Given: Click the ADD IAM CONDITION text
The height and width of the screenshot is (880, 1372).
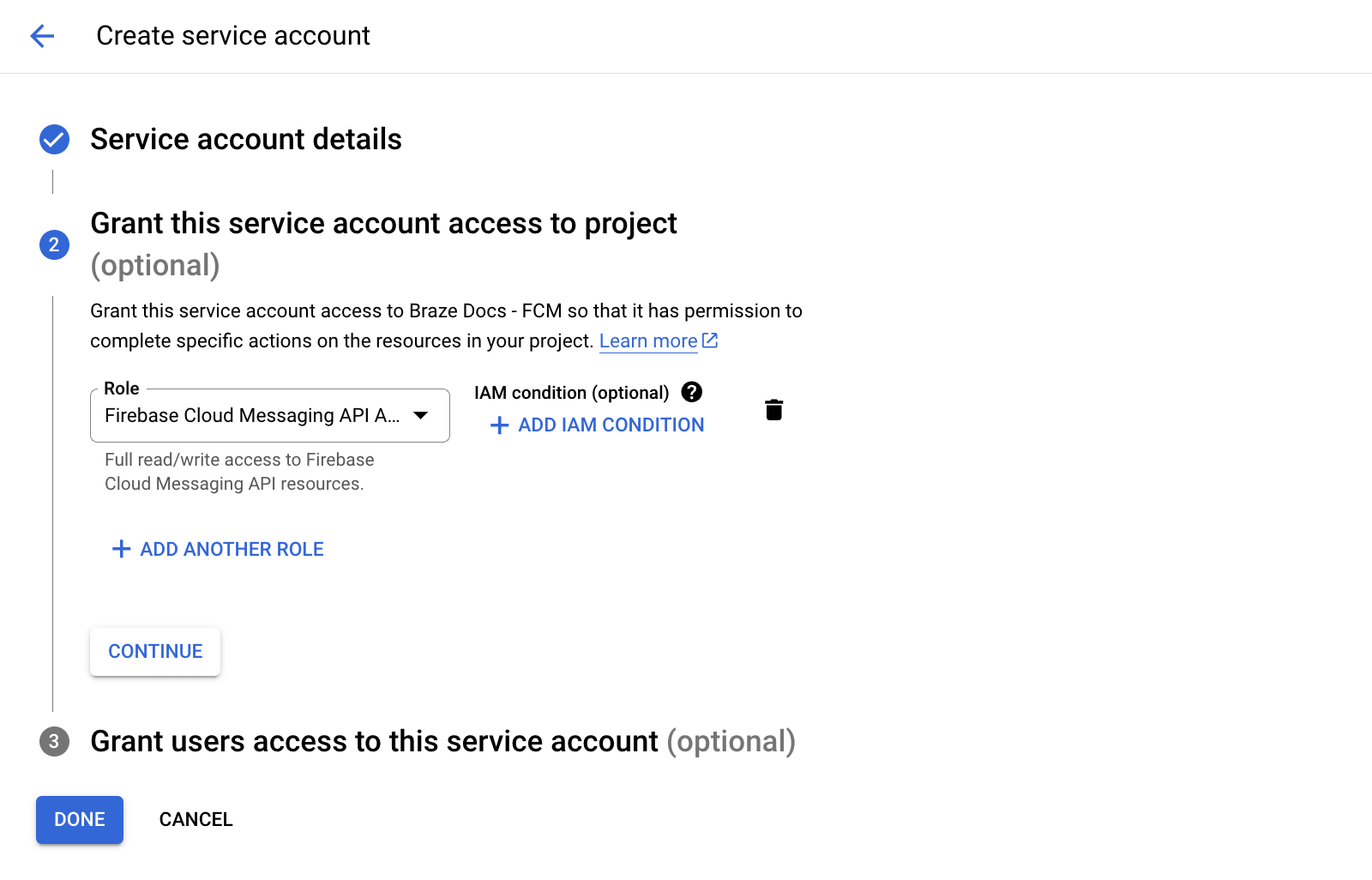Looking at the screenshot, I should pyautogui.click(x=611, y=425).
